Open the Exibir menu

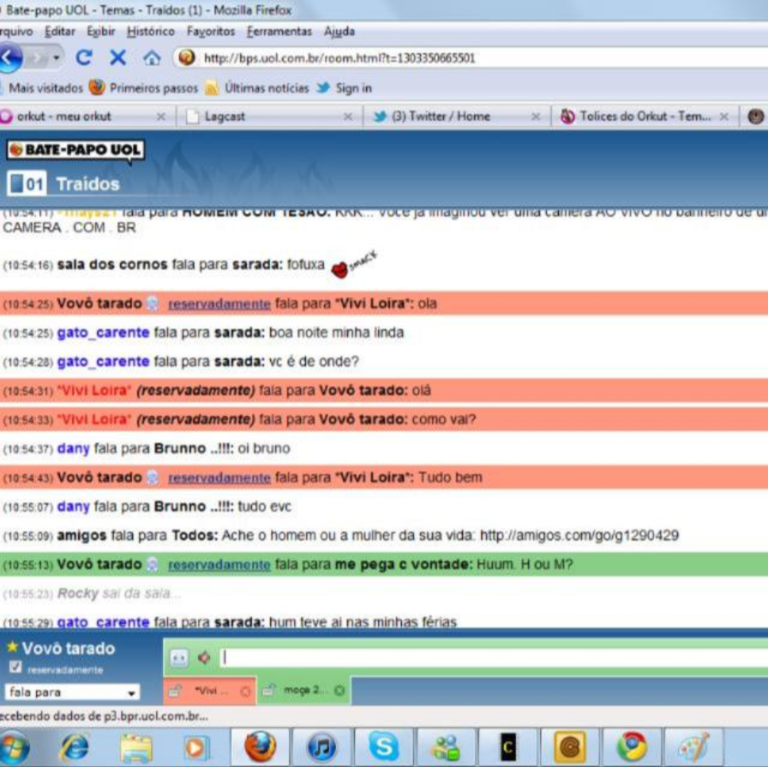[x=101, y=31]
